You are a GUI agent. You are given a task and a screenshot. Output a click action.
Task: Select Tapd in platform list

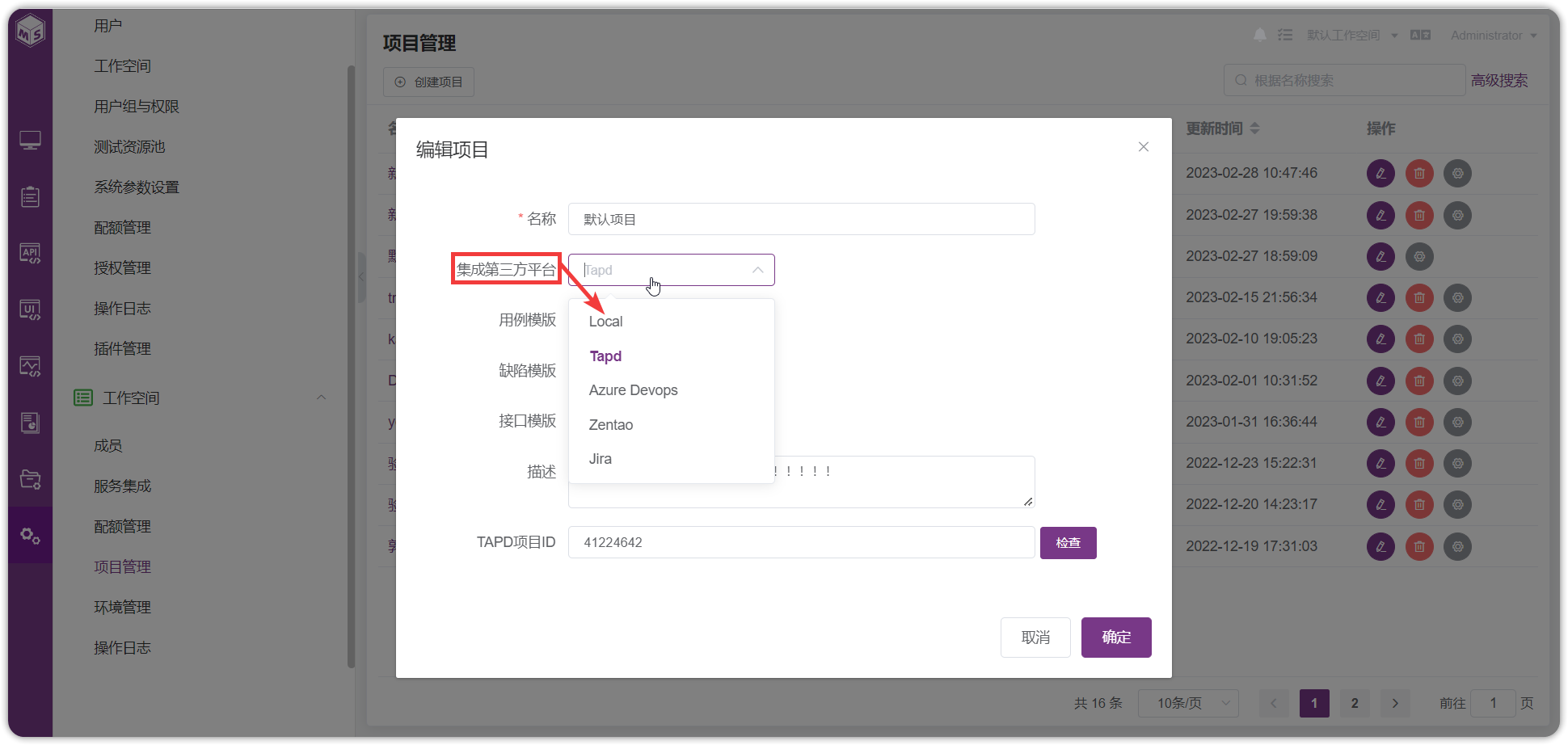(x=671, y=356)
